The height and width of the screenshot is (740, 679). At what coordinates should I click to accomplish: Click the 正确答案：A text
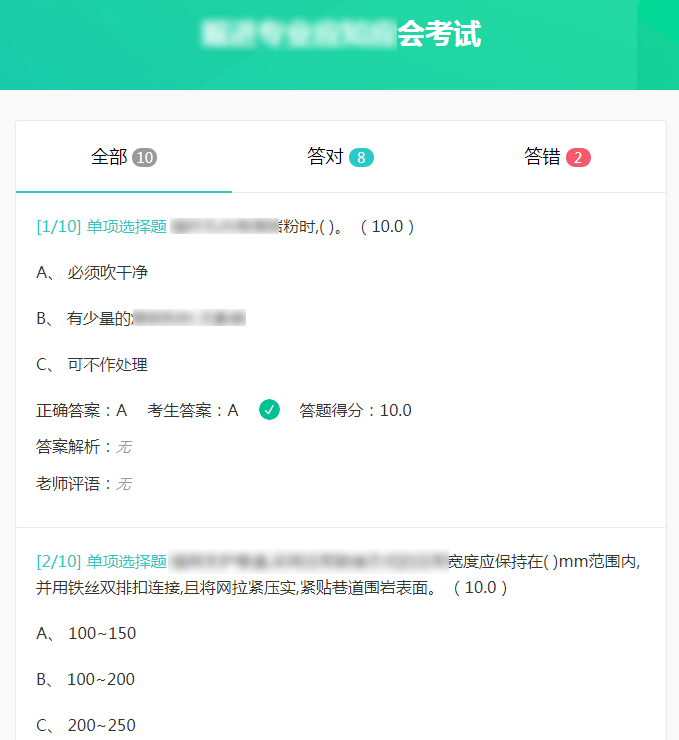[82, 410]
